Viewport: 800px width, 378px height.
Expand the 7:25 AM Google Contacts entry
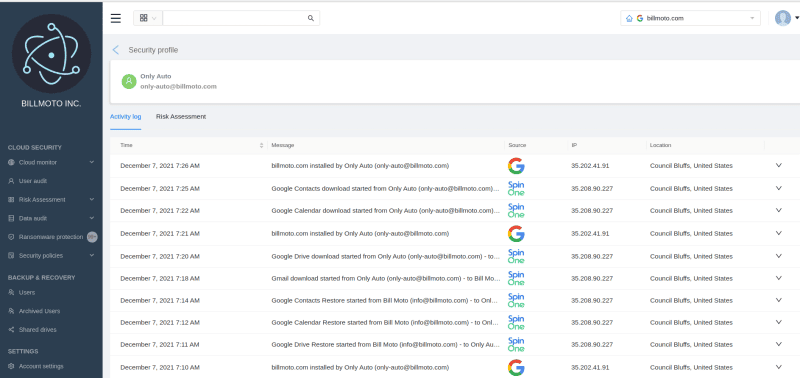click(779, 188)
